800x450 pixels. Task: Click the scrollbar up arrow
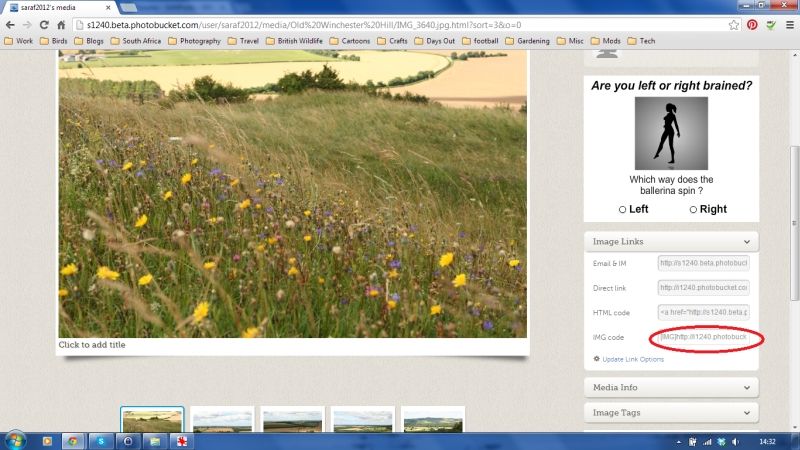(x=794, y=55)
